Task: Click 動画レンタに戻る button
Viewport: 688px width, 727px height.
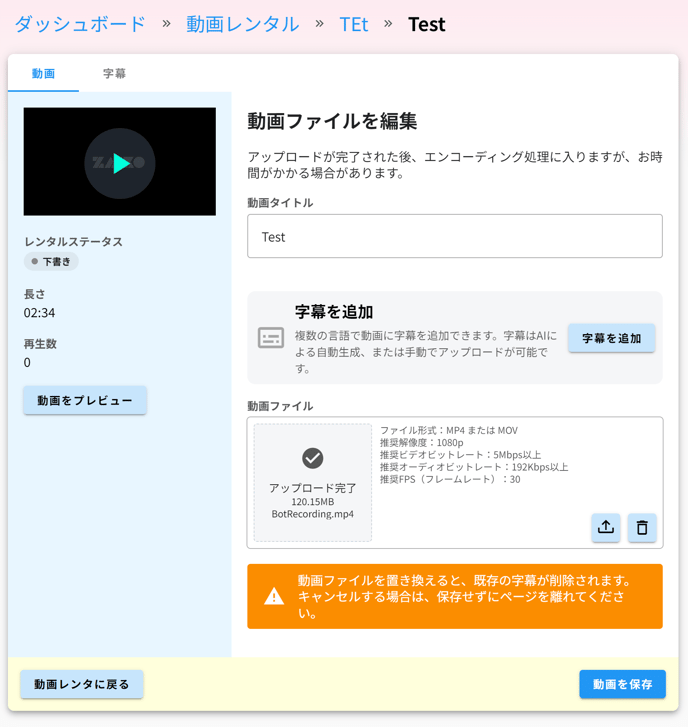Action: pyautogui.click(x=82, y=684)
